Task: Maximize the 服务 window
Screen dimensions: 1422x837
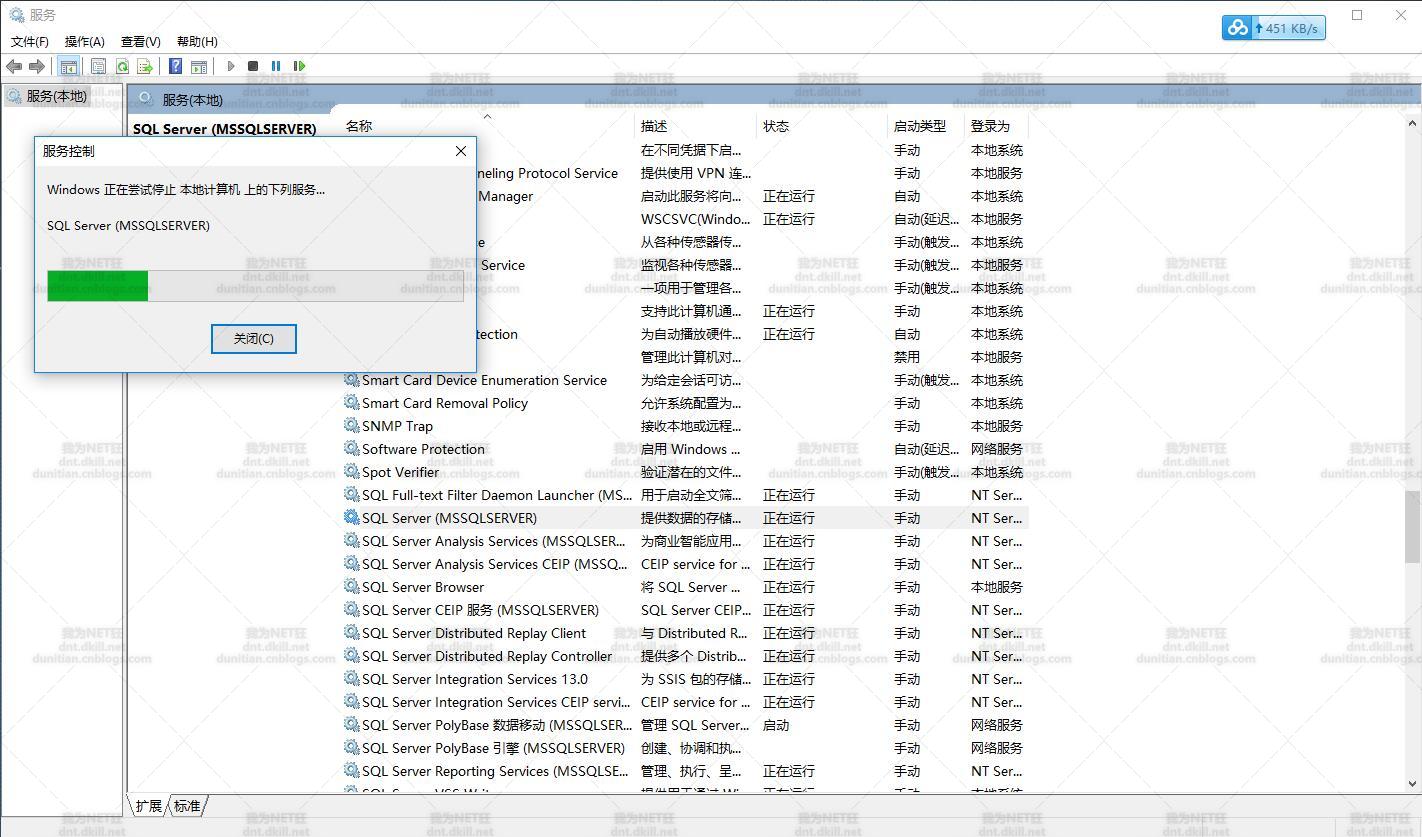Action: pyautogui.click(x=1357, y=15)
